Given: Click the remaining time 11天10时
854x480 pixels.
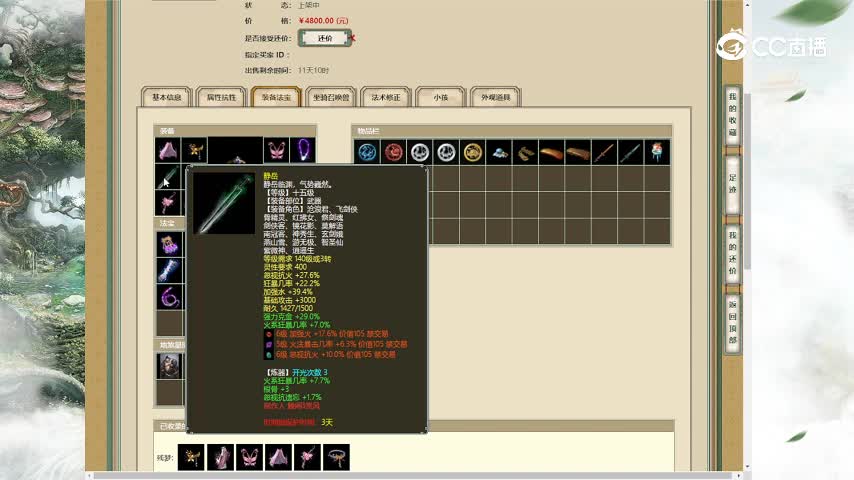Looking at the screenshot, I should coord(313,70).
